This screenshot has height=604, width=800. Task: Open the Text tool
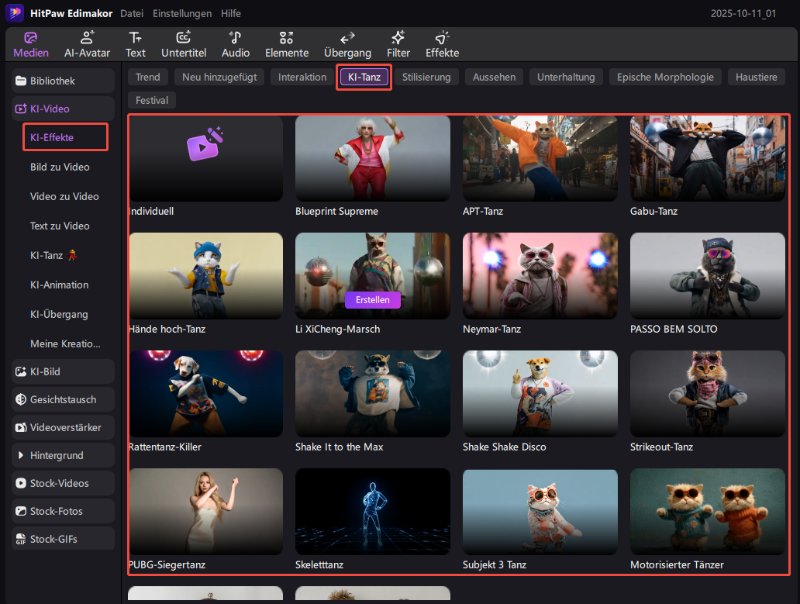[135, 44]
